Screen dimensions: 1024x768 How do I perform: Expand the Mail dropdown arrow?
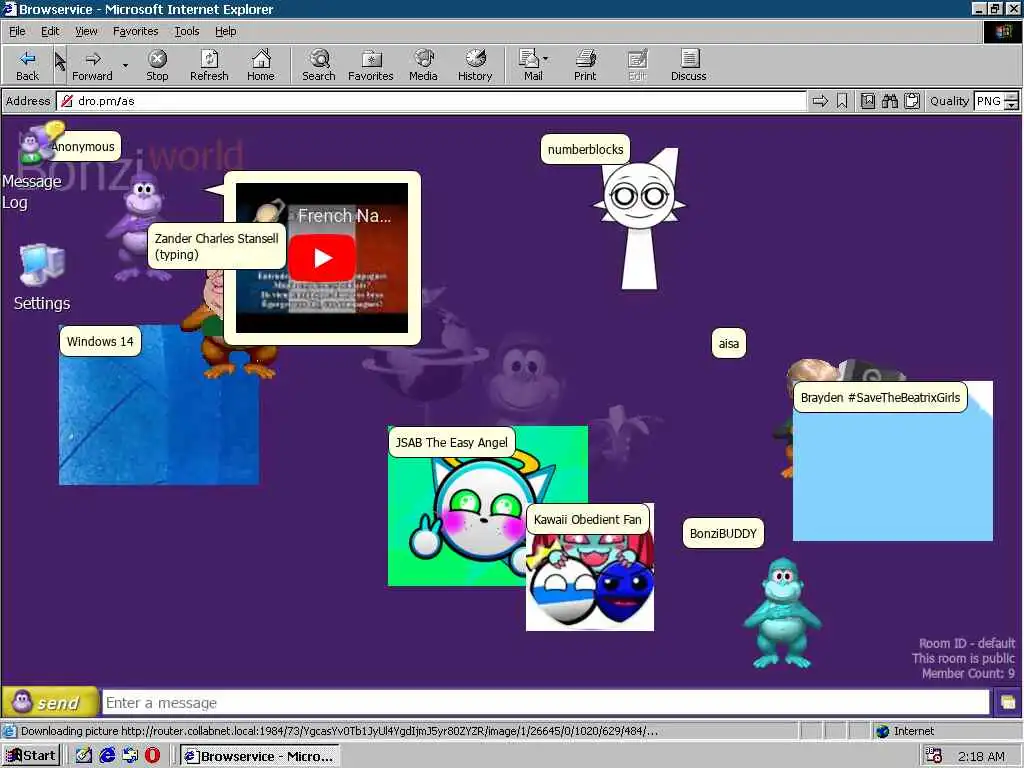(x=545, y=59)
